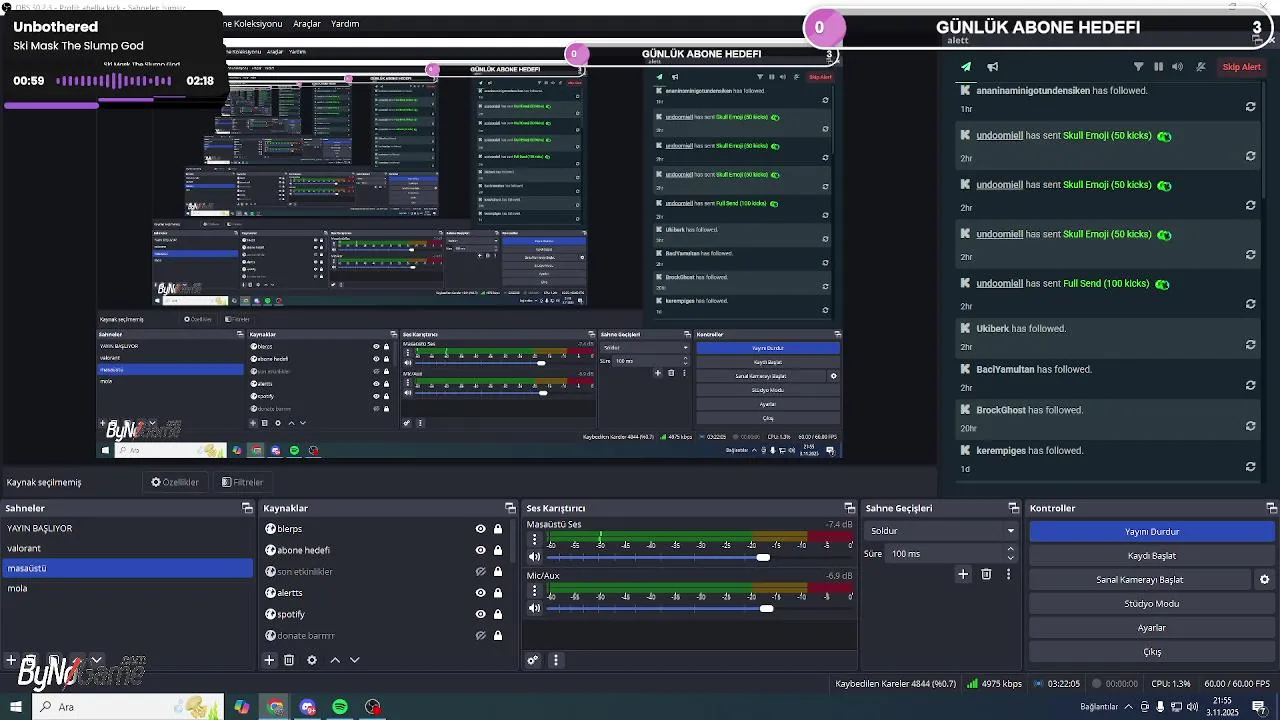
Task: Show hidden system tray icons
Action: click(1129, 707)
